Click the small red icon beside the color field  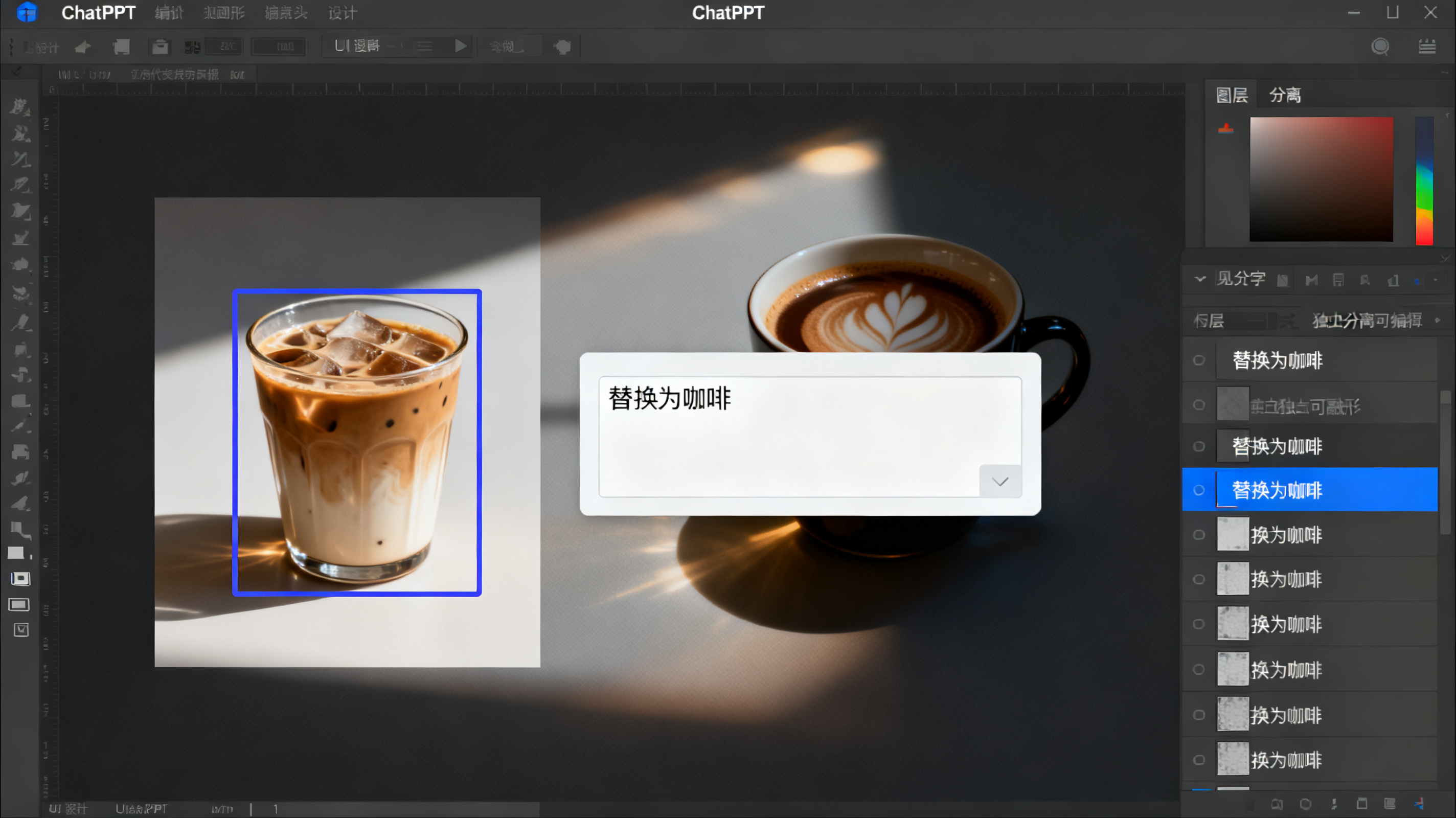click(1225, 129)
